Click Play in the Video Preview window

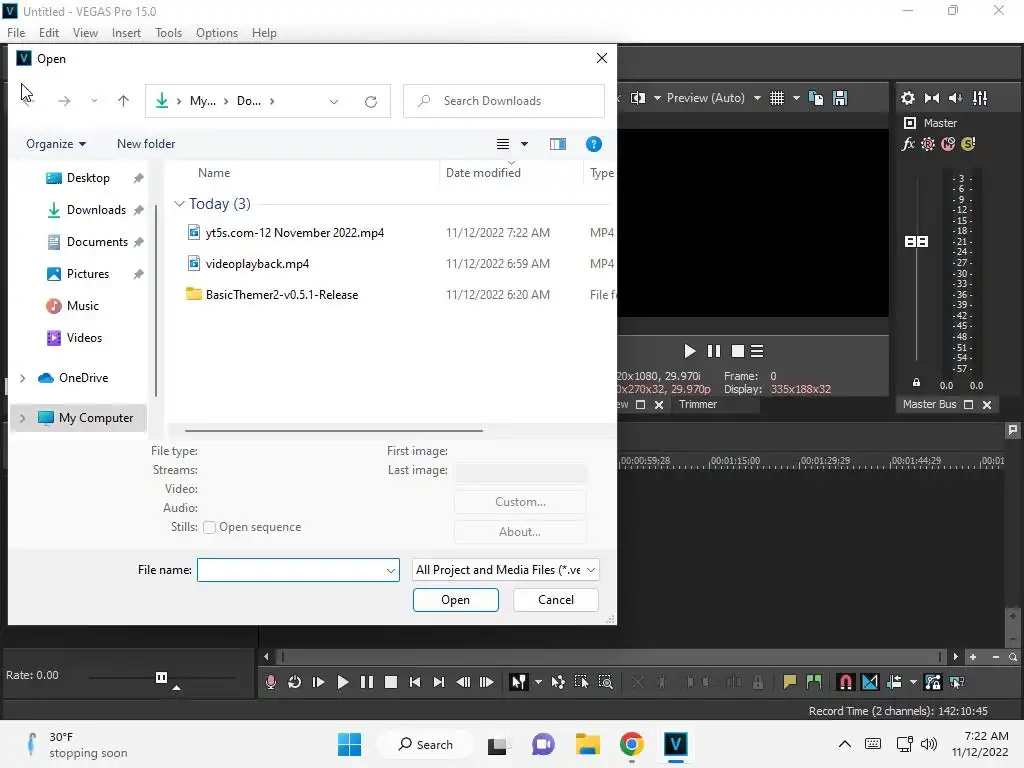pyautogui.click(x=690, y=351)
